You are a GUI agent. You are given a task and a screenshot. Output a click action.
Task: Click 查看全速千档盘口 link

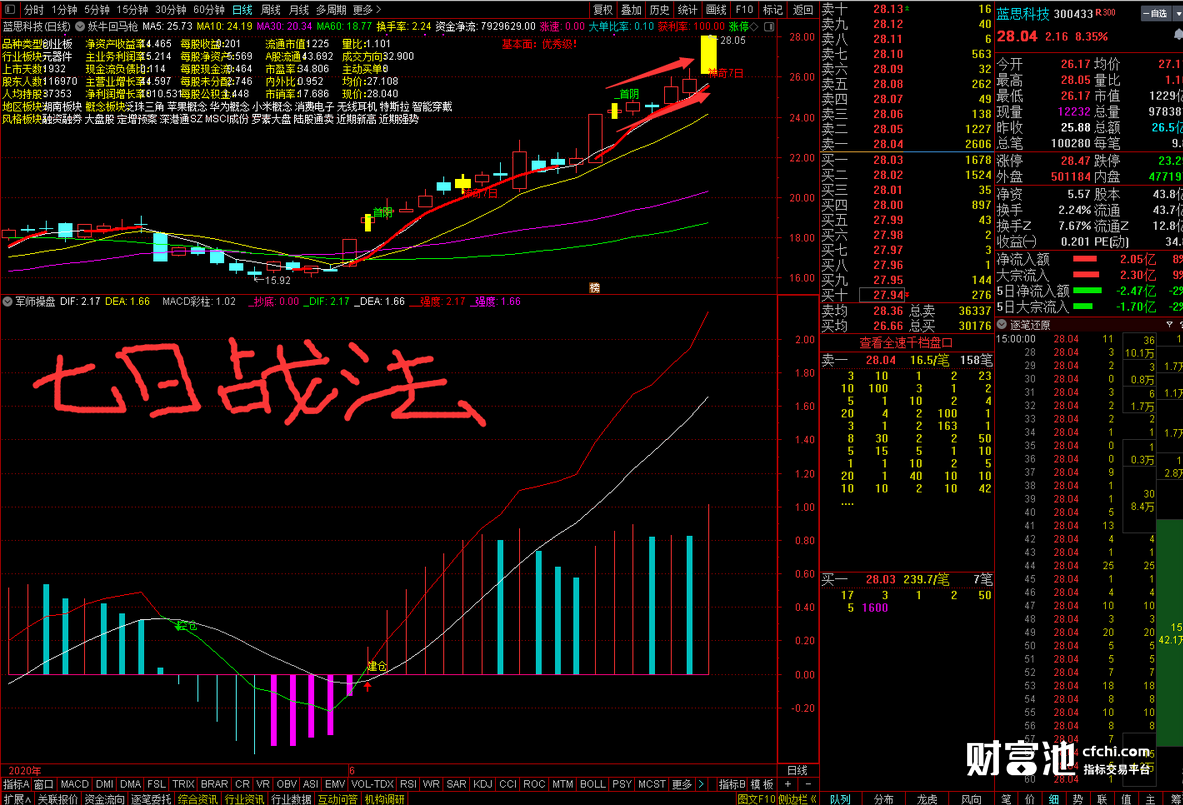click(905, 343)
